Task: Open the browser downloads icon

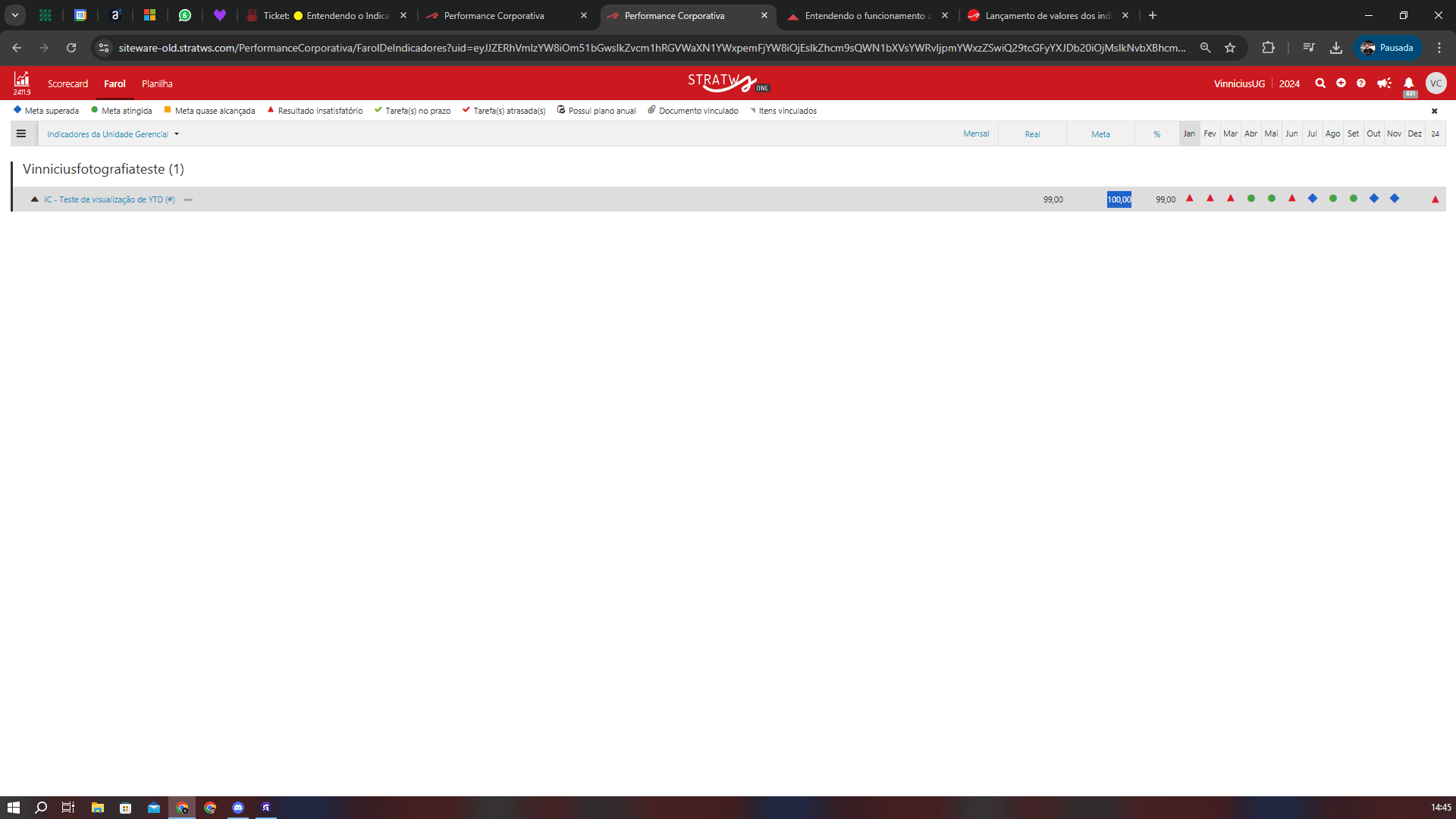Action: 1336,48
